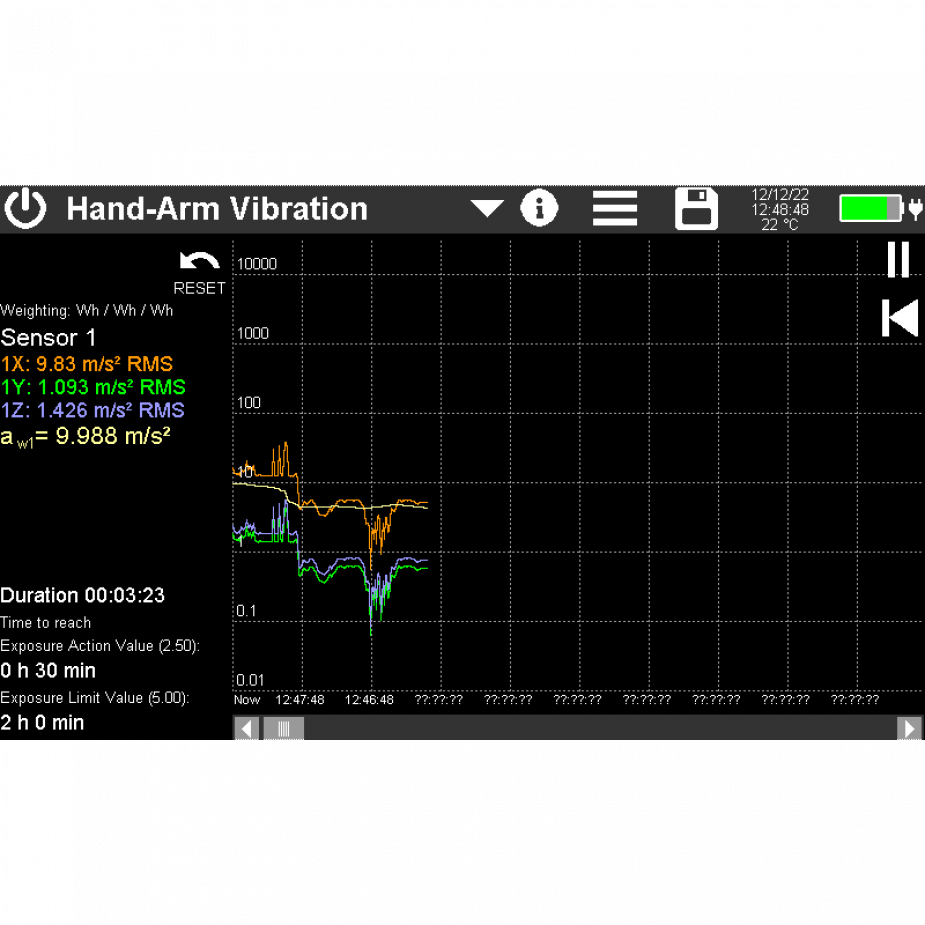Select Exposure Action Value (2.50) label
Viewport: 925px width, 925px height.
[x=100, y=646]
